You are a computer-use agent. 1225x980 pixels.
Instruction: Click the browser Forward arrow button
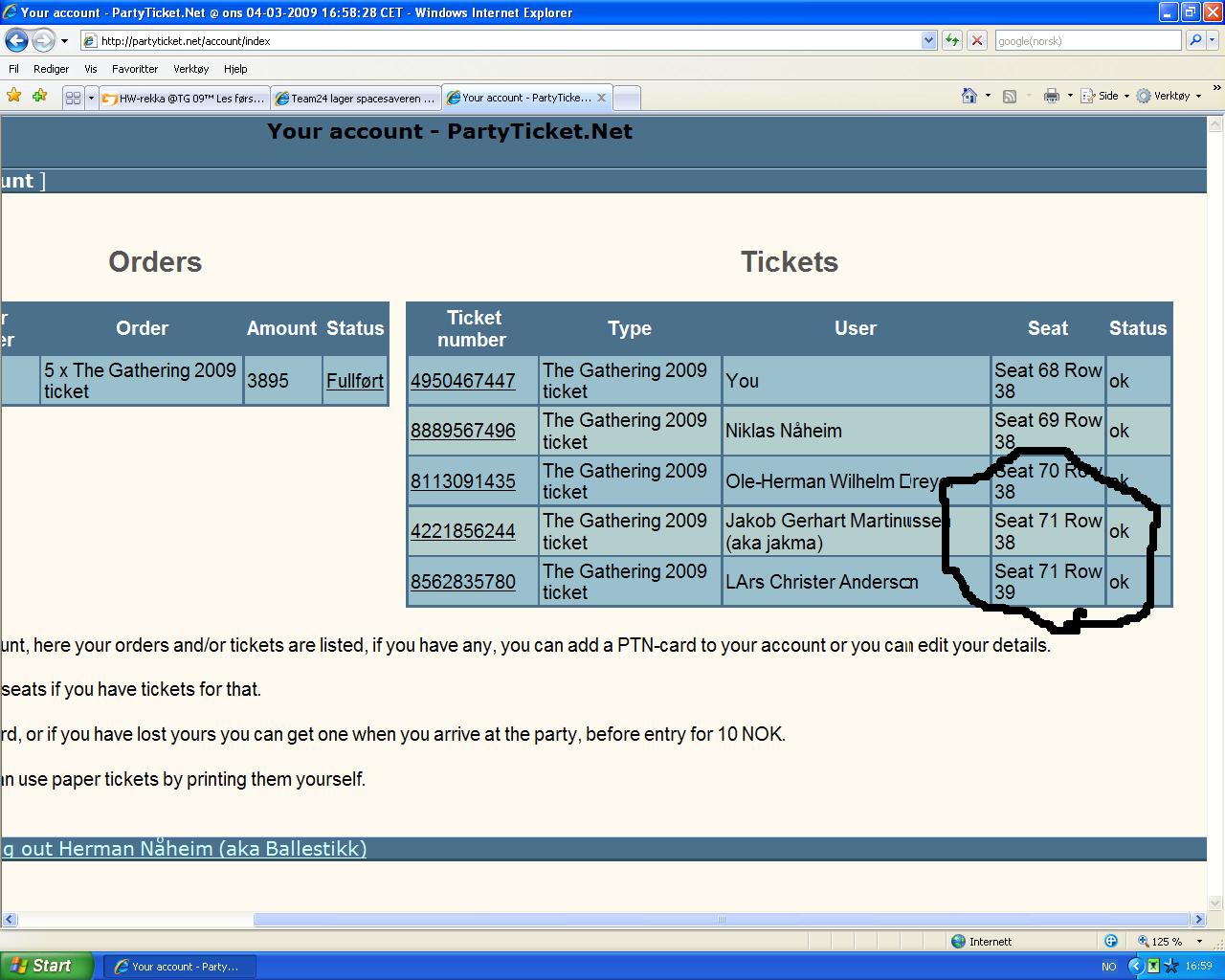coord(44,41)
